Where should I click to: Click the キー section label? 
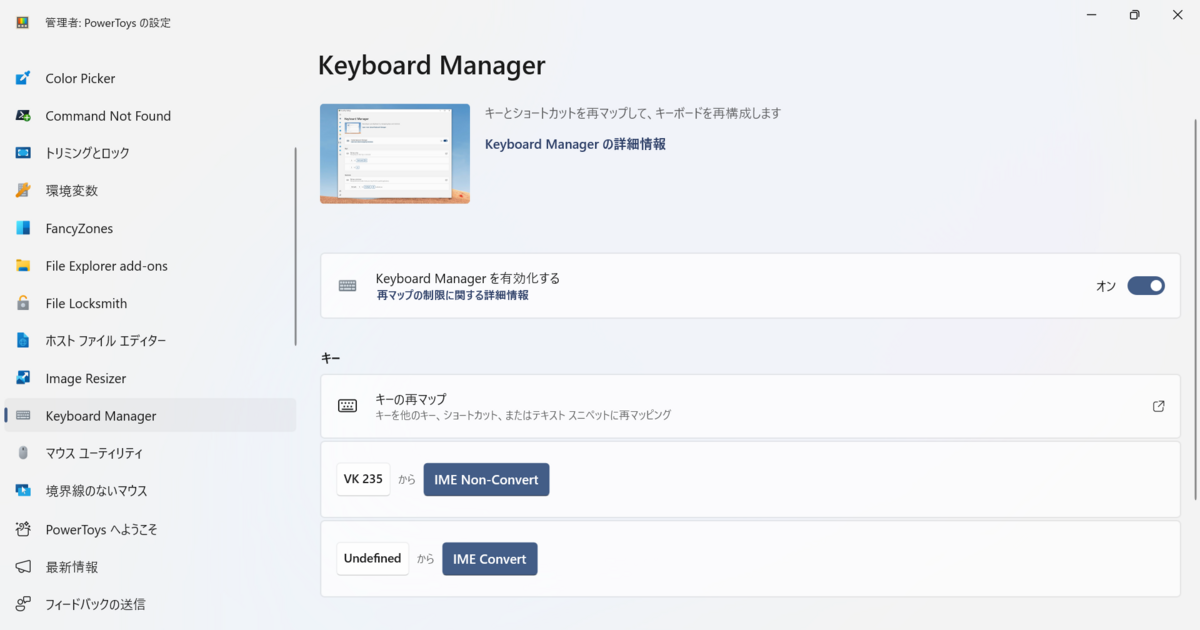point(331,357)
